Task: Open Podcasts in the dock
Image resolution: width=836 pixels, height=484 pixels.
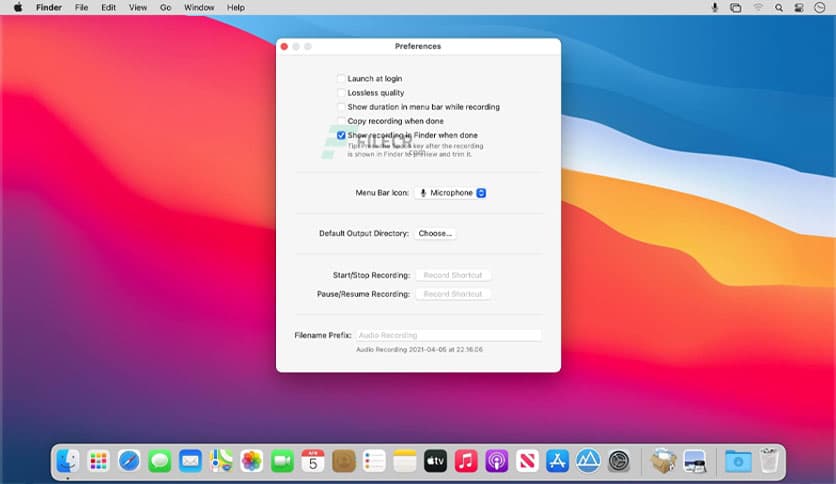Action: coord(496,460)
